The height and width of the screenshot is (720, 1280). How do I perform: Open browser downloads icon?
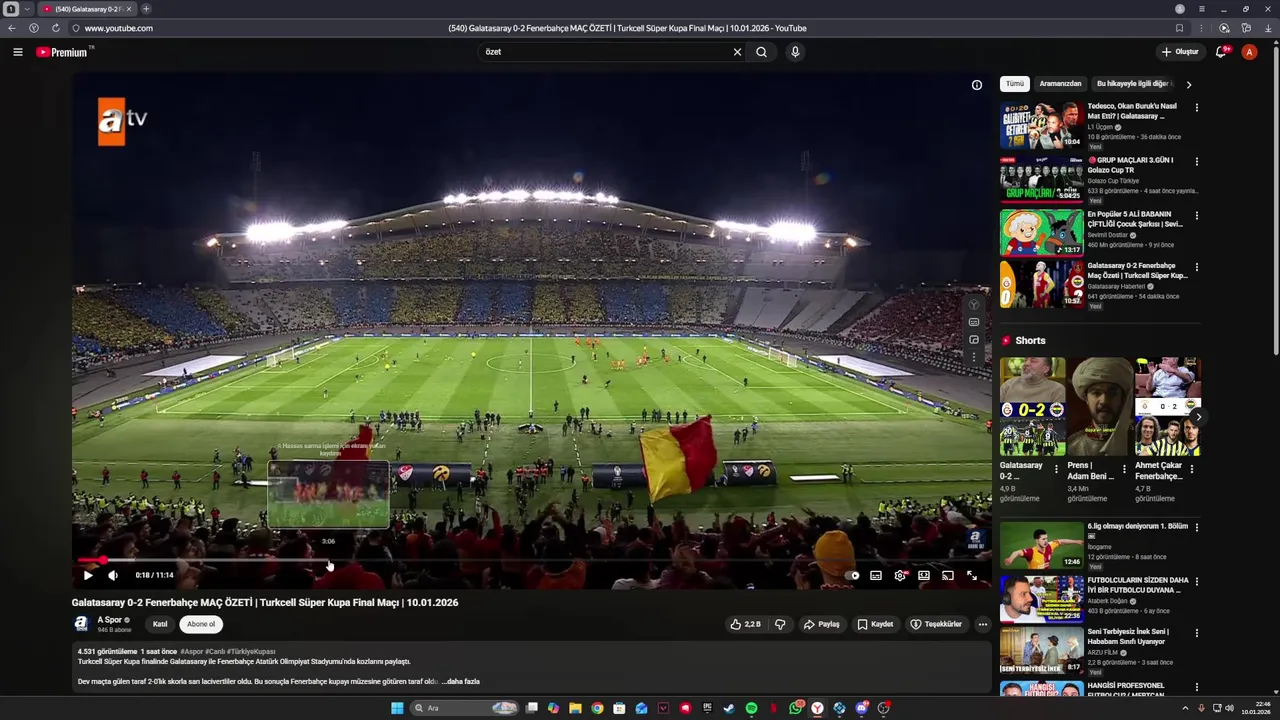coord(1268,28)
